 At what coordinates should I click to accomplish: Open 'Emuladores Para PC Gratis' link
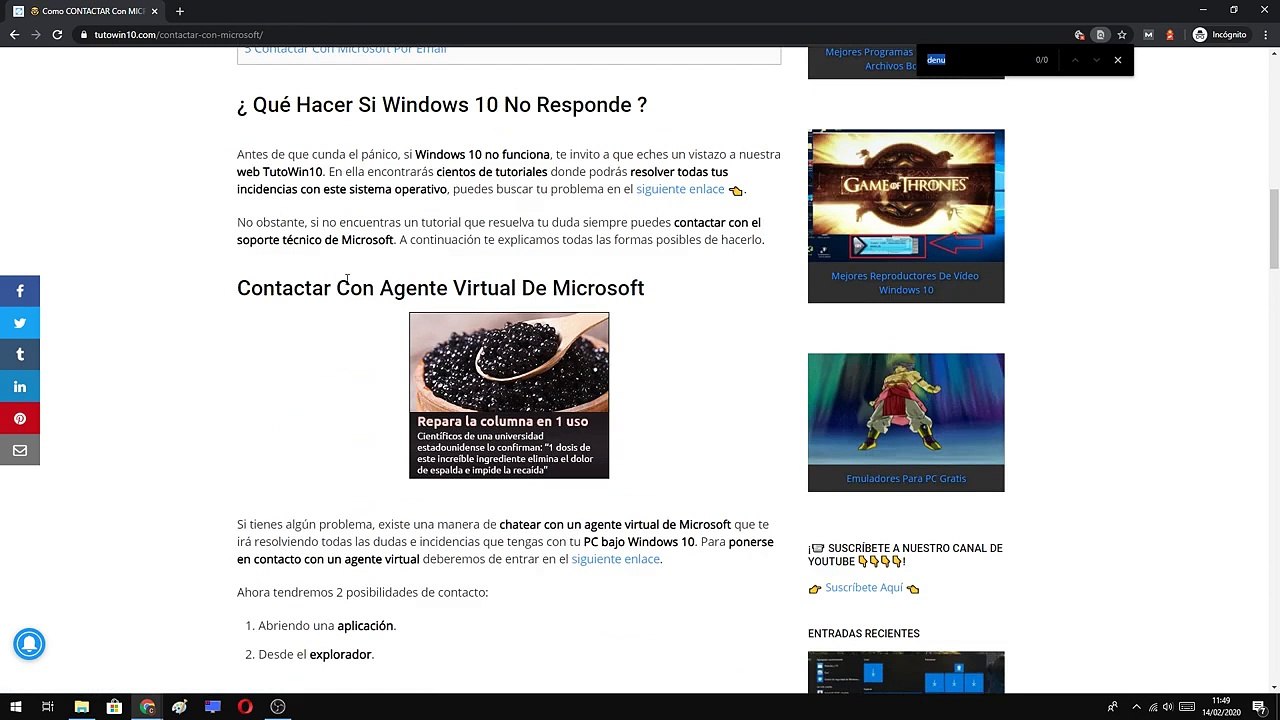tap(906, 478)
